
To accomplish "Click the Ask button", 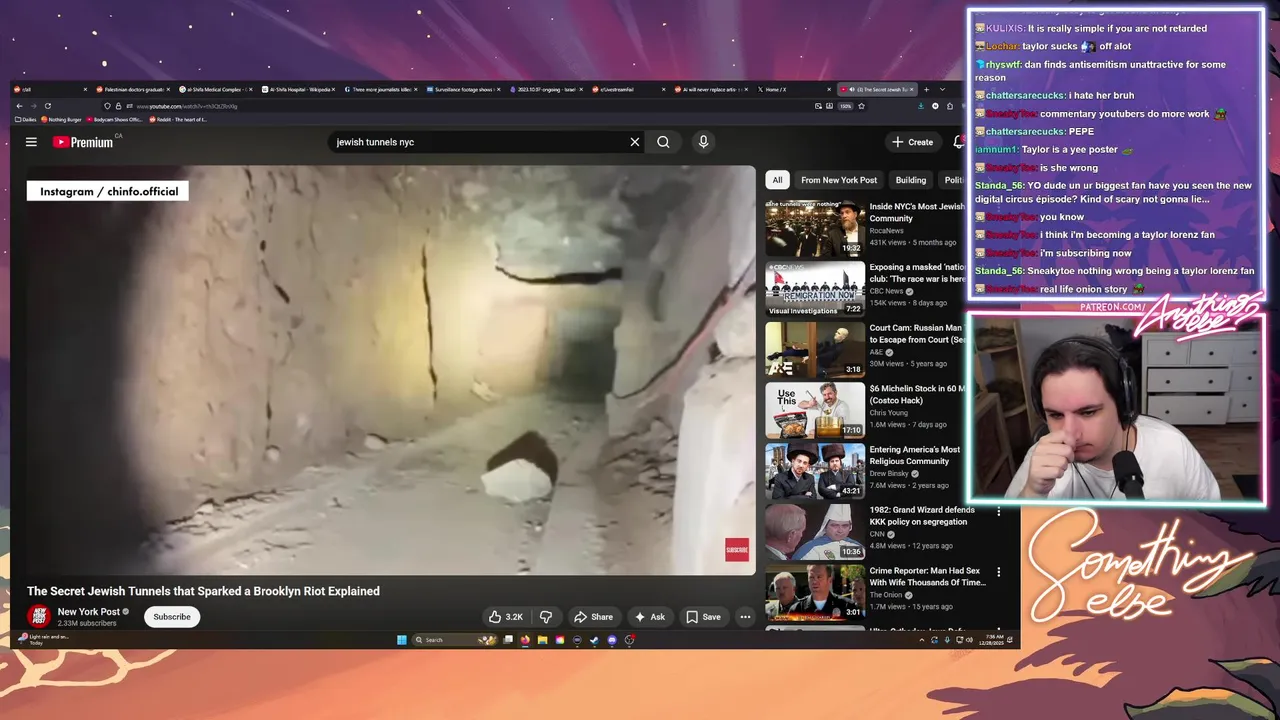I will pos(650,617).
